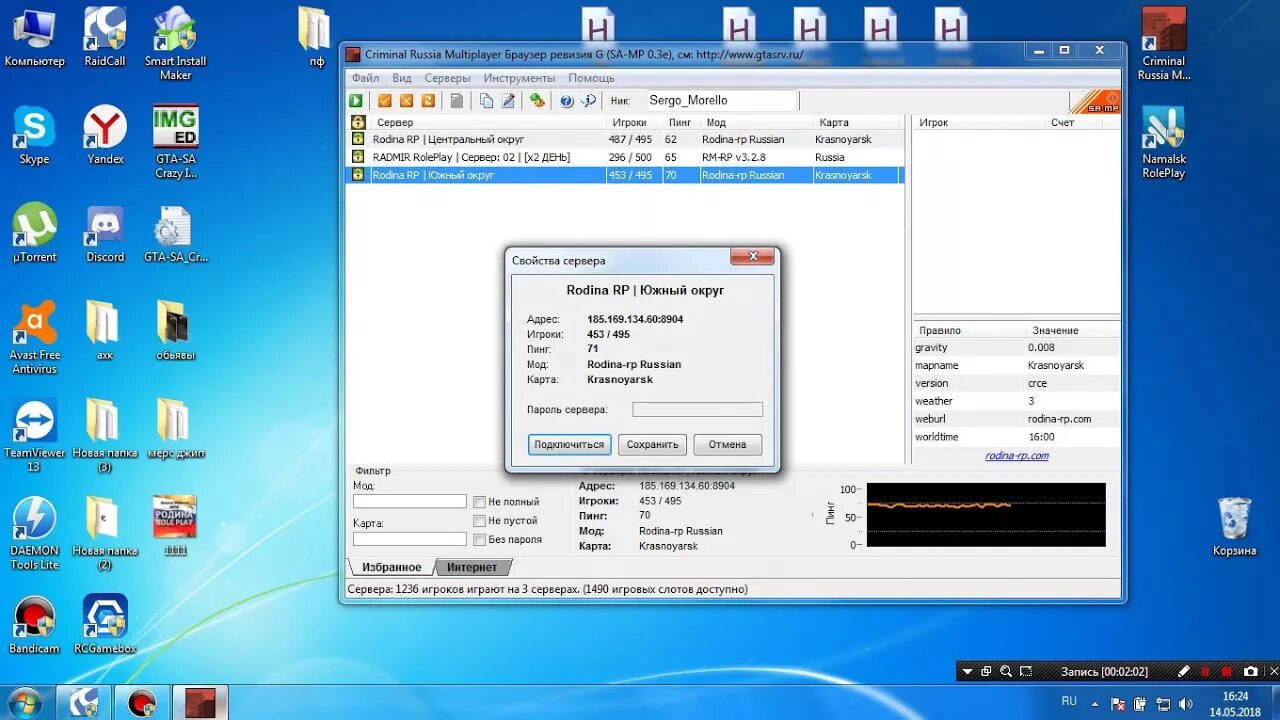Screen dimensions: 1280x720
Task: Click the copy server info toolbar icon
Action: point(486,101)
